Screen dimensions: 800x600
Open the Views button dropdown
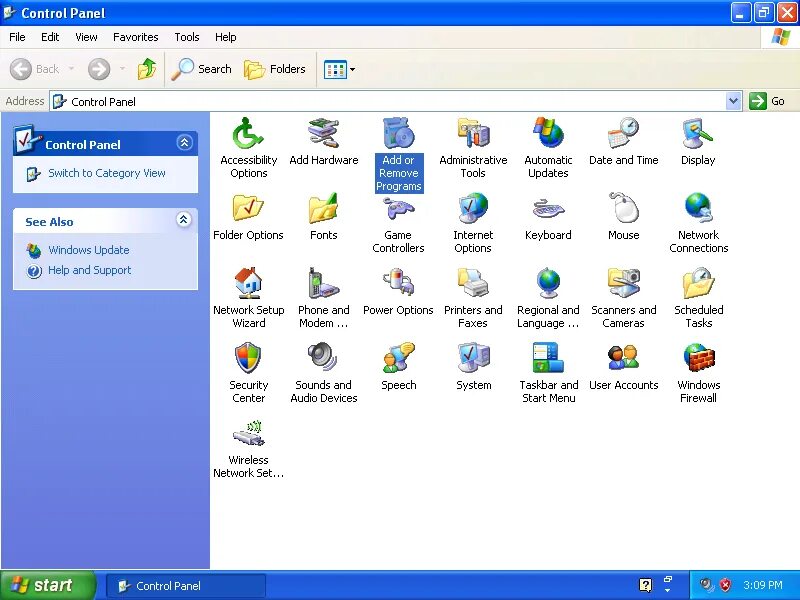point(352,69)
